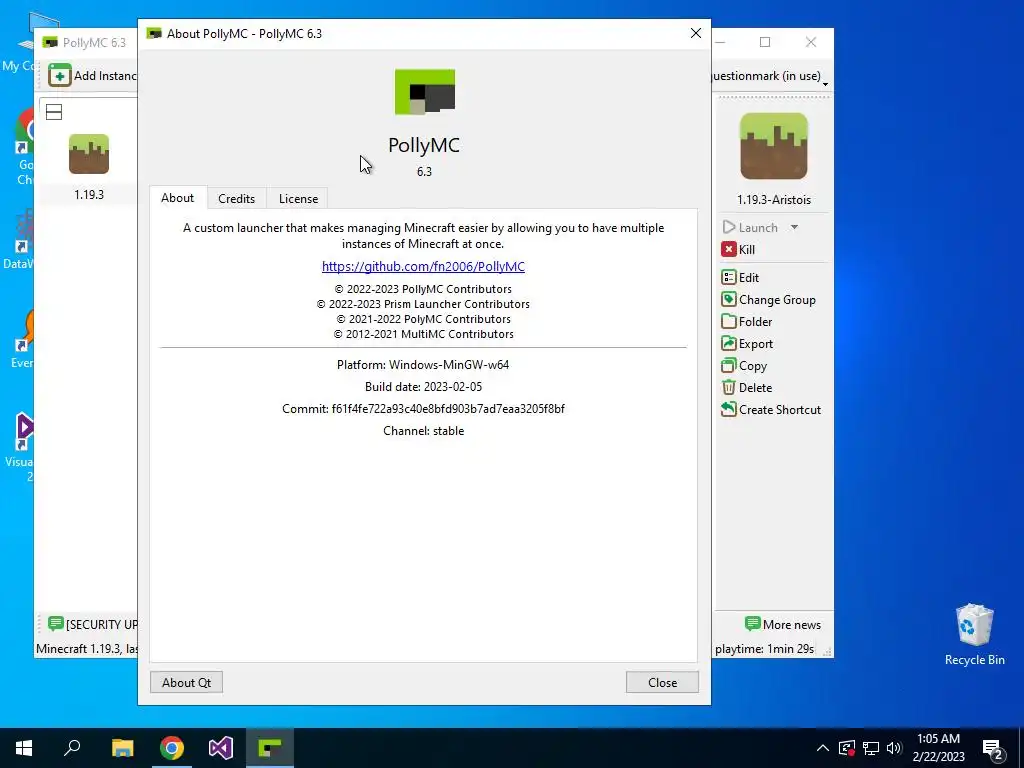Viewport: 1024px width, 768px height.
Task: Open the account dropdown in main window
Action: click(x=769, y=76)
